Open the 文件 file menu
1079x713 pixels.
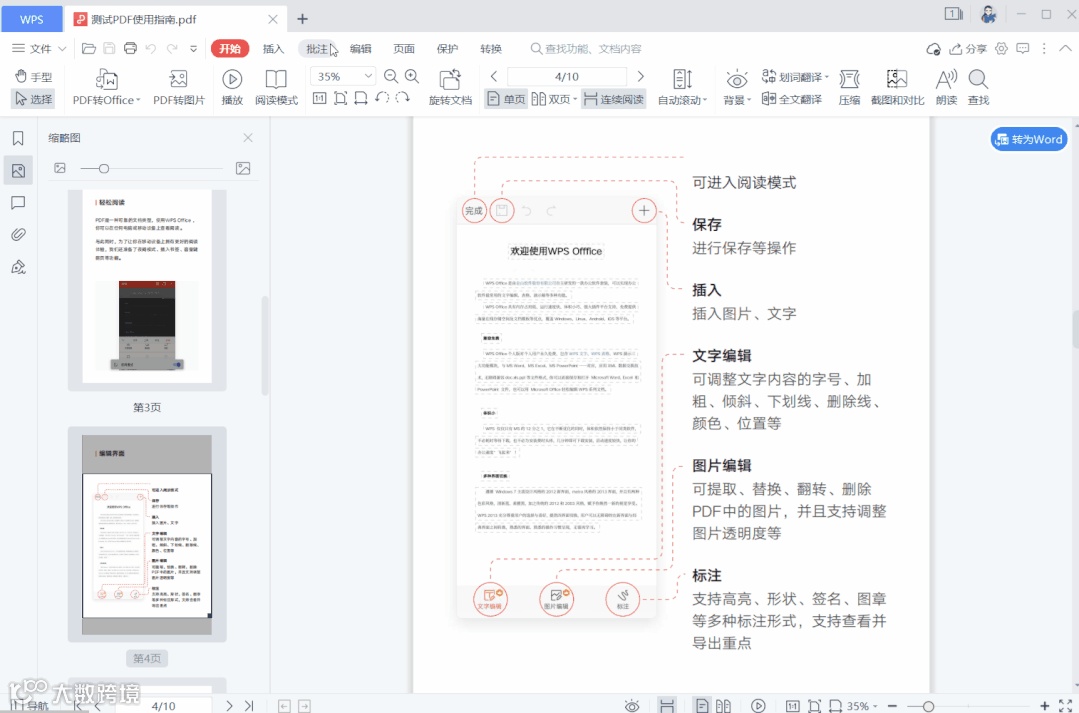coord(39,48)
